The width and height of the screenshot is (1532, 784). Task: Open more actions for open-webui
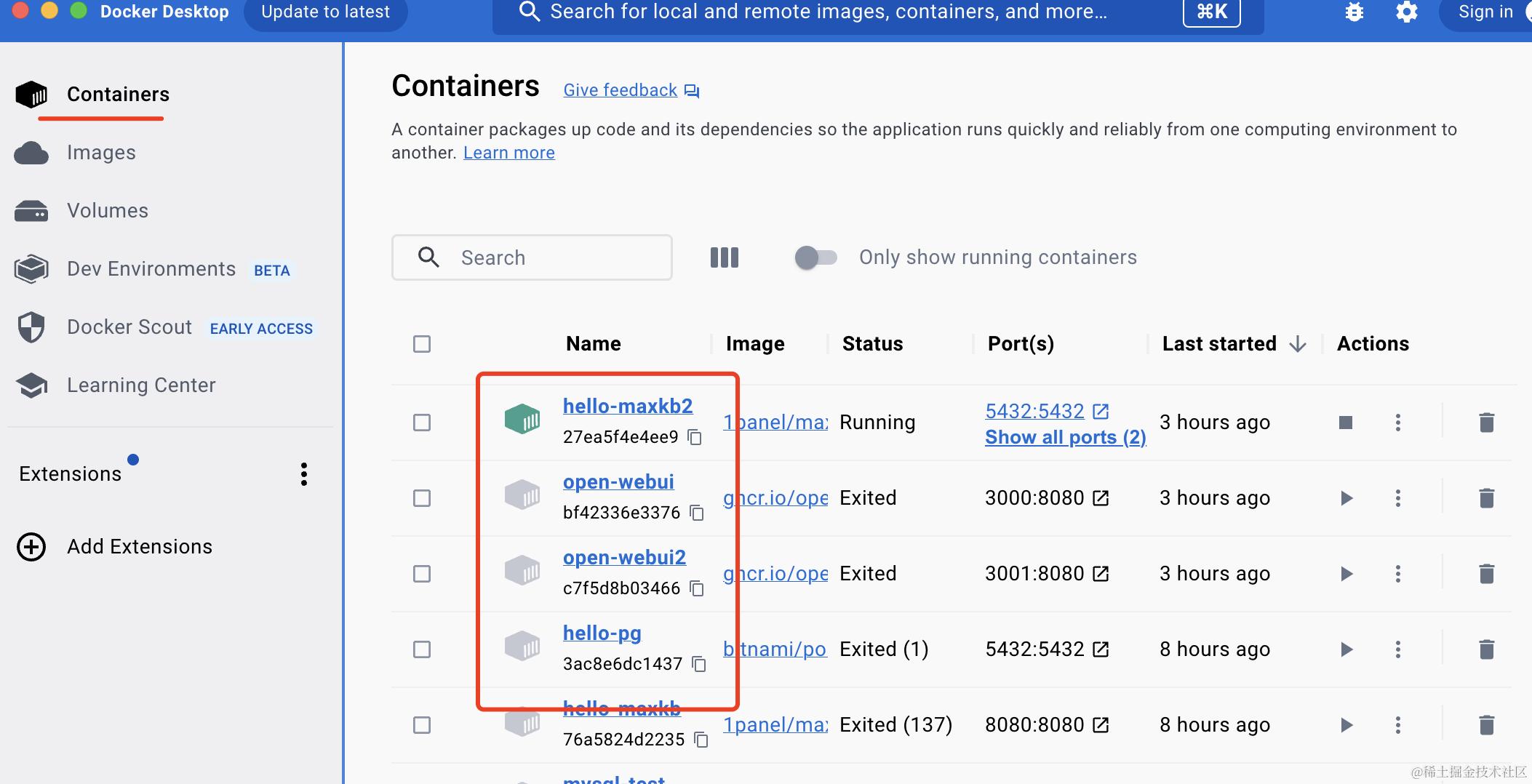pos(1397,498)
